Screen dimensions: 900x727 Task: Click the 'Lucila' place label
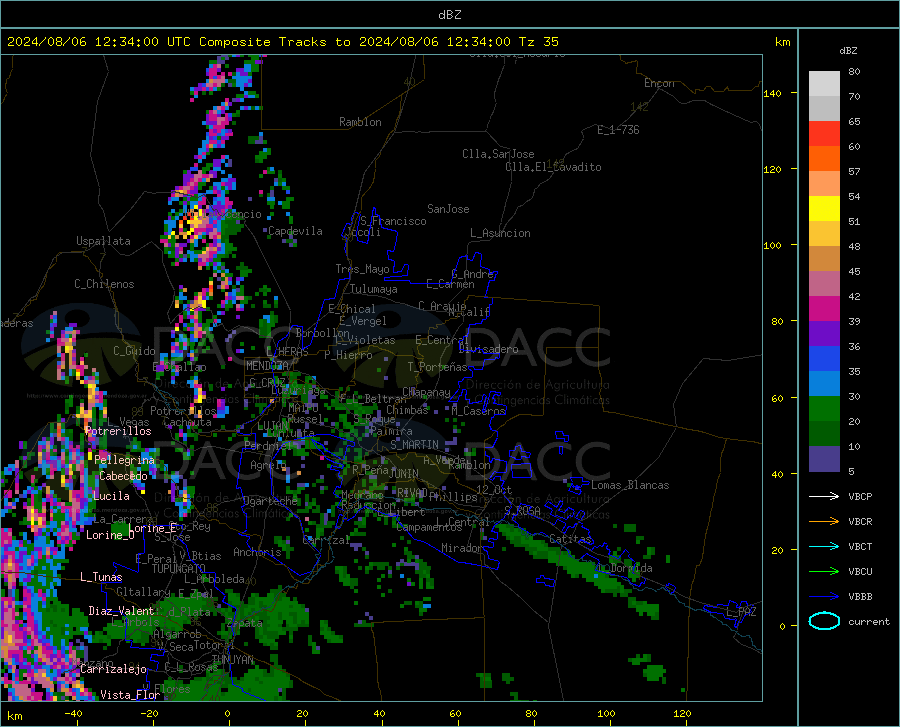coord(111,496)
